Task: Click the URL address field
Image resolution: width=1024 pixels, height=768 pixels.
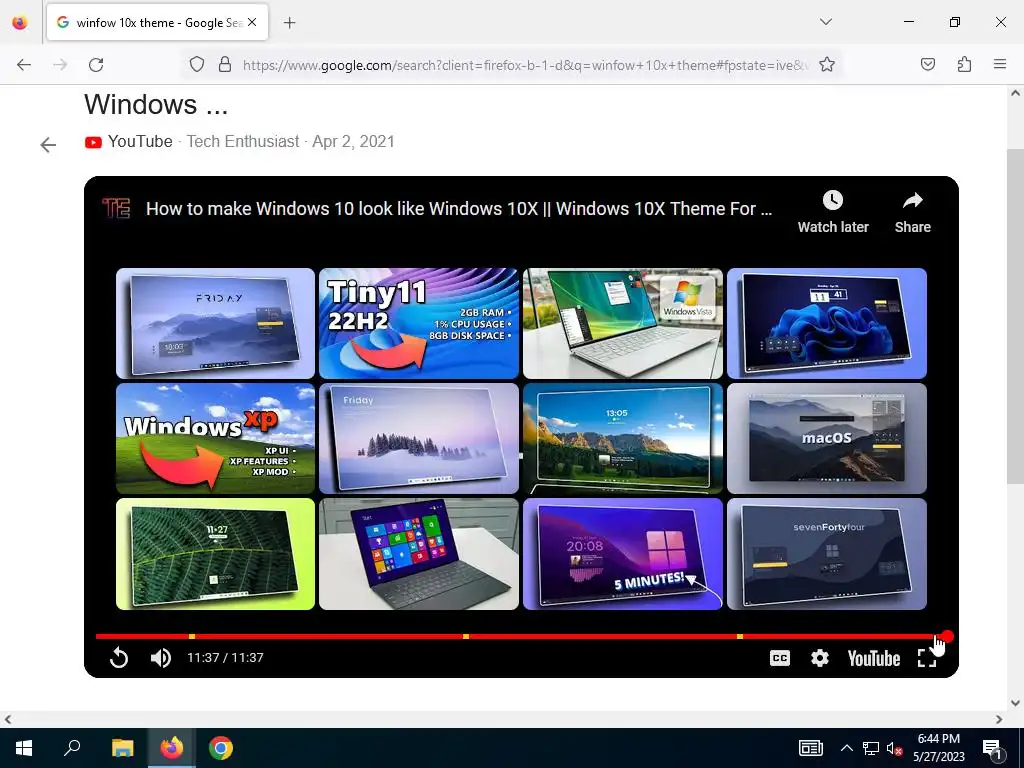Action: point(525,65)
